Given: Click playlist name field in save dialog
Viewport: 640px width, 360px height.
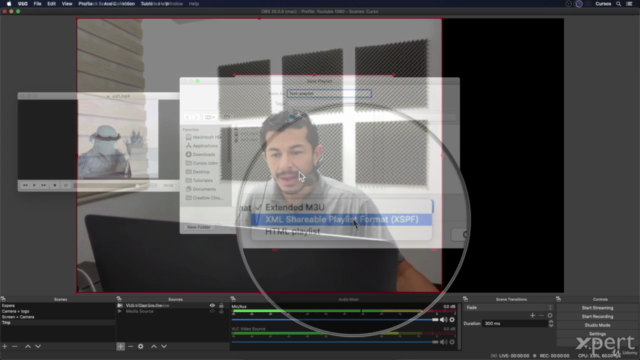Looking at the screenshot, I should coord(329,93).
